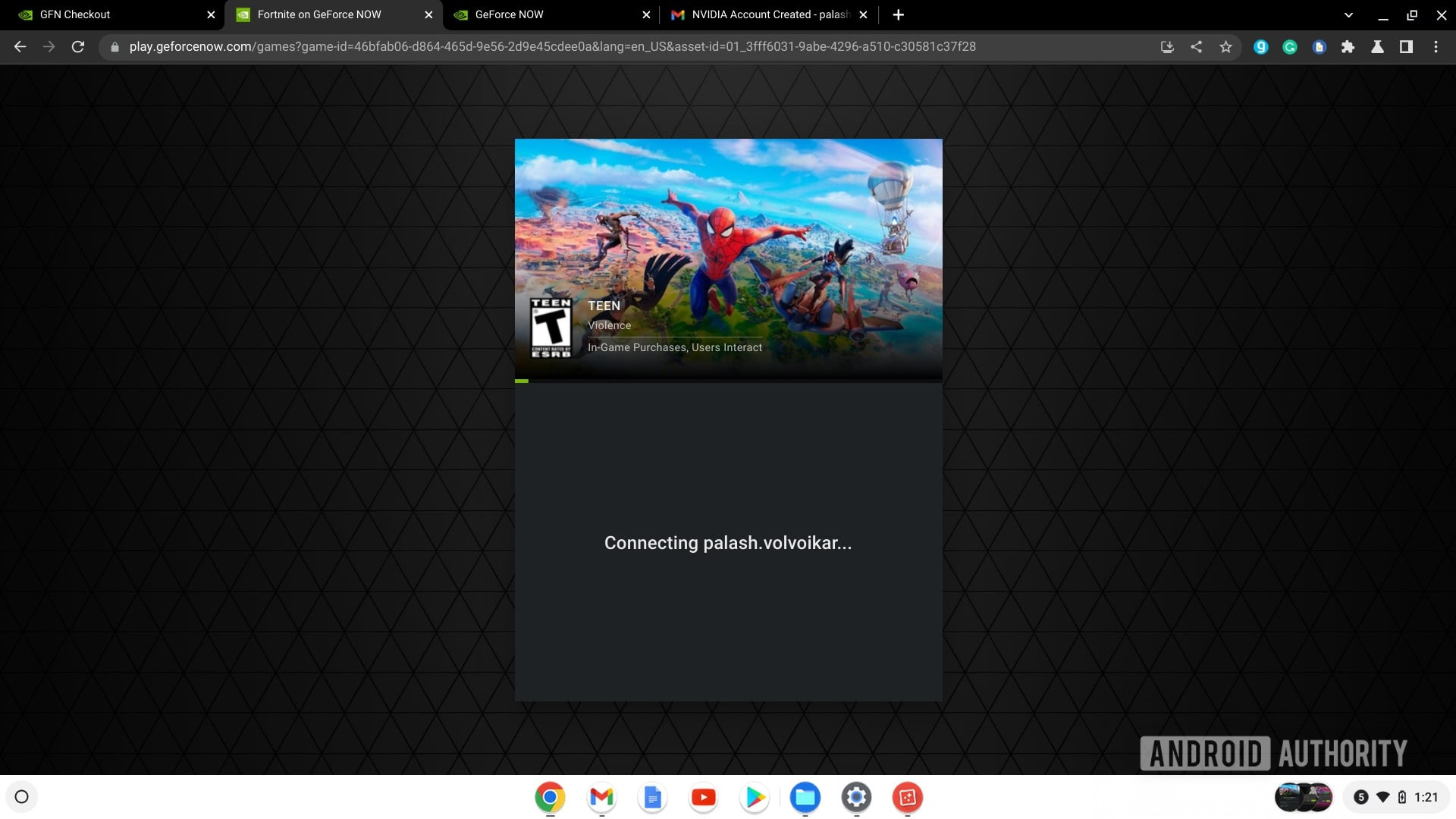This screenshot has height=819, width=1456.
Task: Open YouTube from the shelf
Action: click(703, 797)
